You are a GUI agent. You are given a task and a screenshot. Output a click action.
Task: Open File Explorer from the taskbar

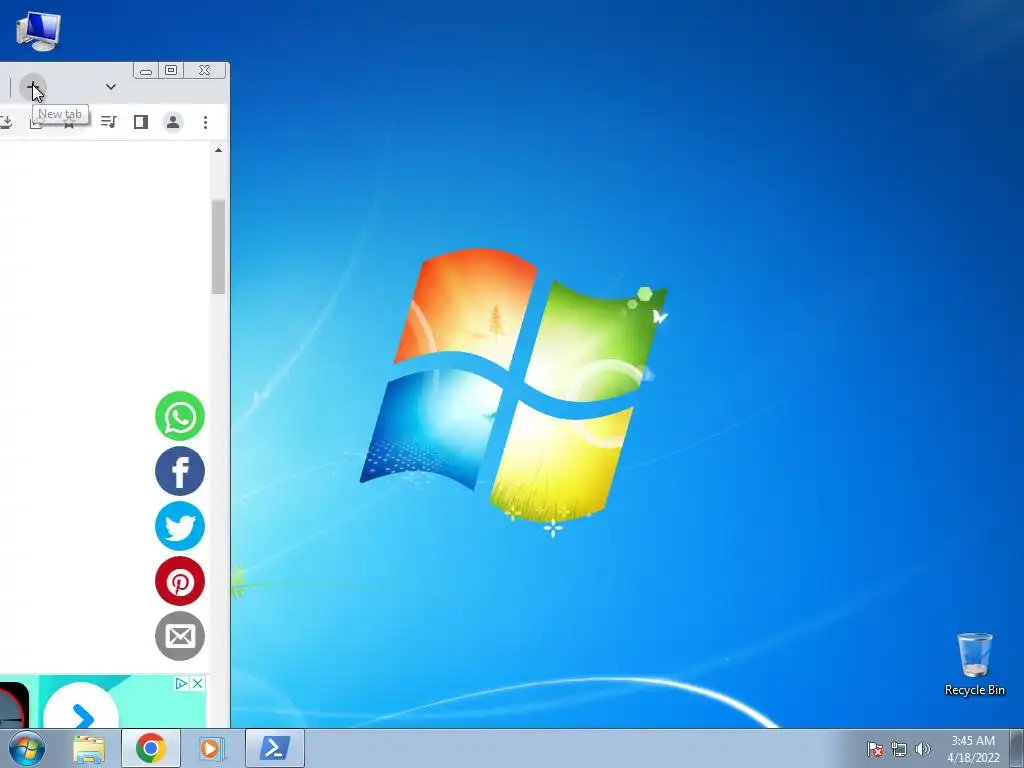click(89, 748)
